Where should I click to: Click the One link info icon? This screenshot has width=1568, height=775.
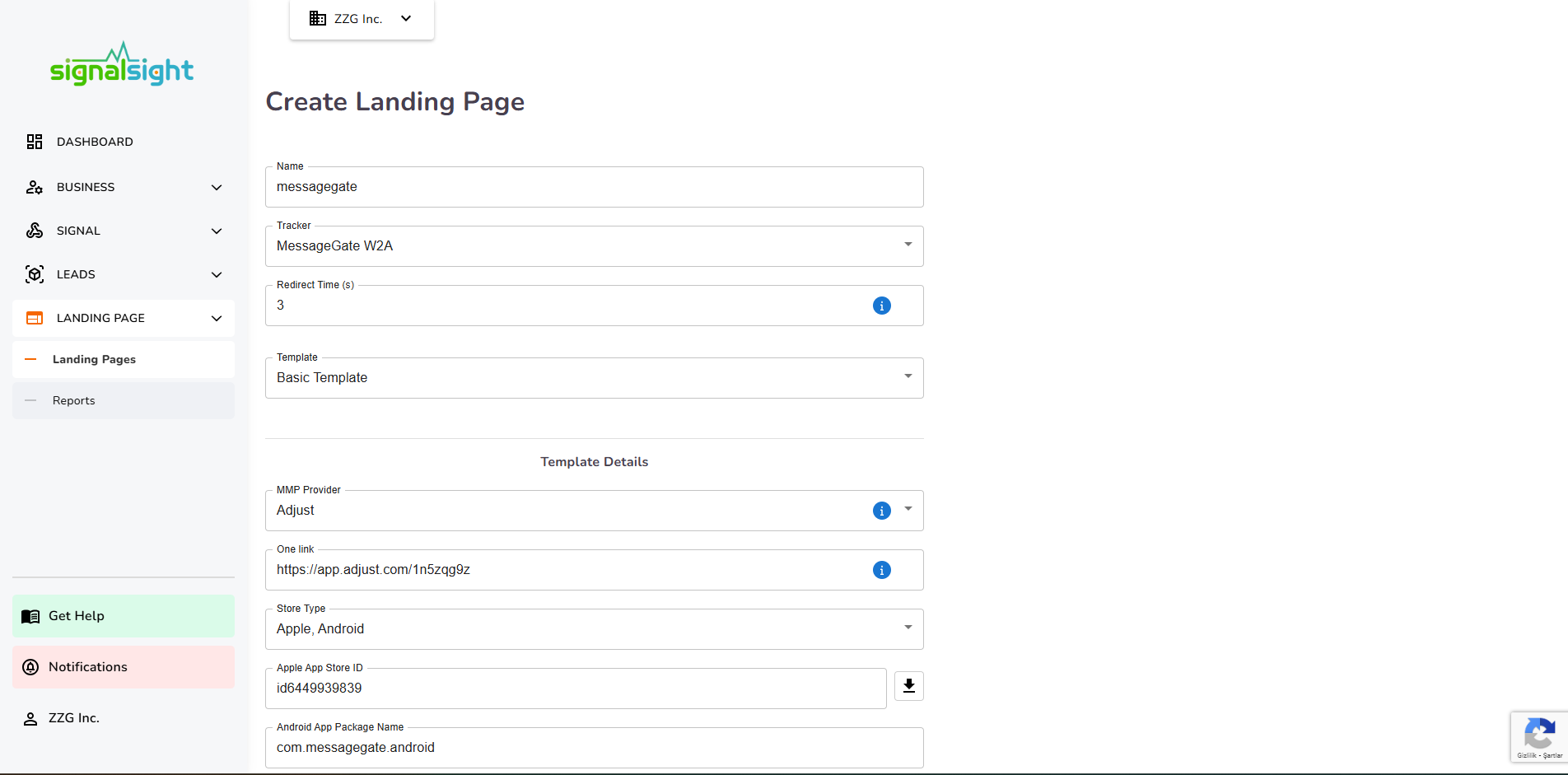[x=882, y=570]
